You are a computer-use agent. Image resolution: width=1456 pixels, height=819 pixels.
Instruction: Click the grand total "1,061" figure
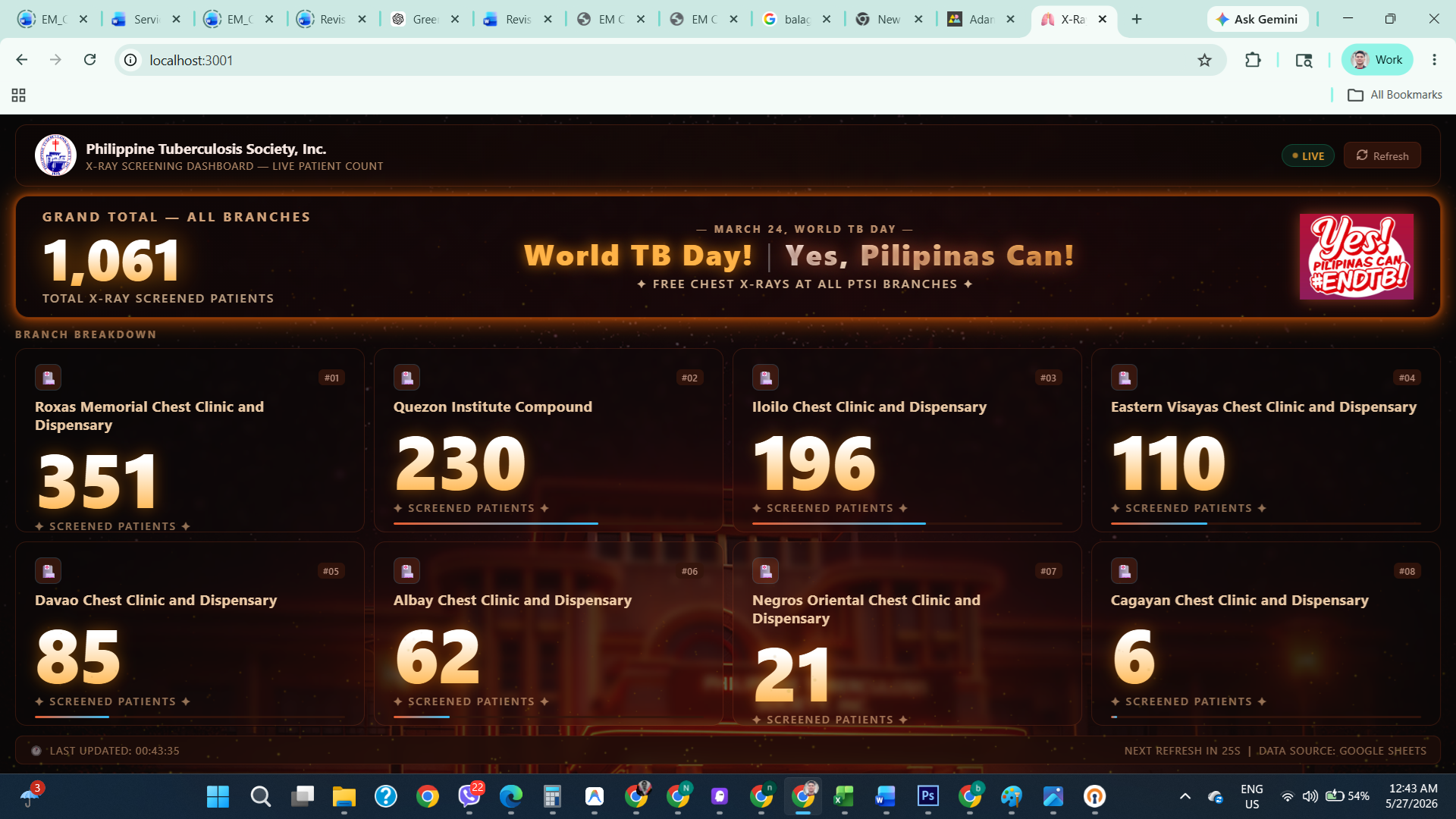click(111, 260)
